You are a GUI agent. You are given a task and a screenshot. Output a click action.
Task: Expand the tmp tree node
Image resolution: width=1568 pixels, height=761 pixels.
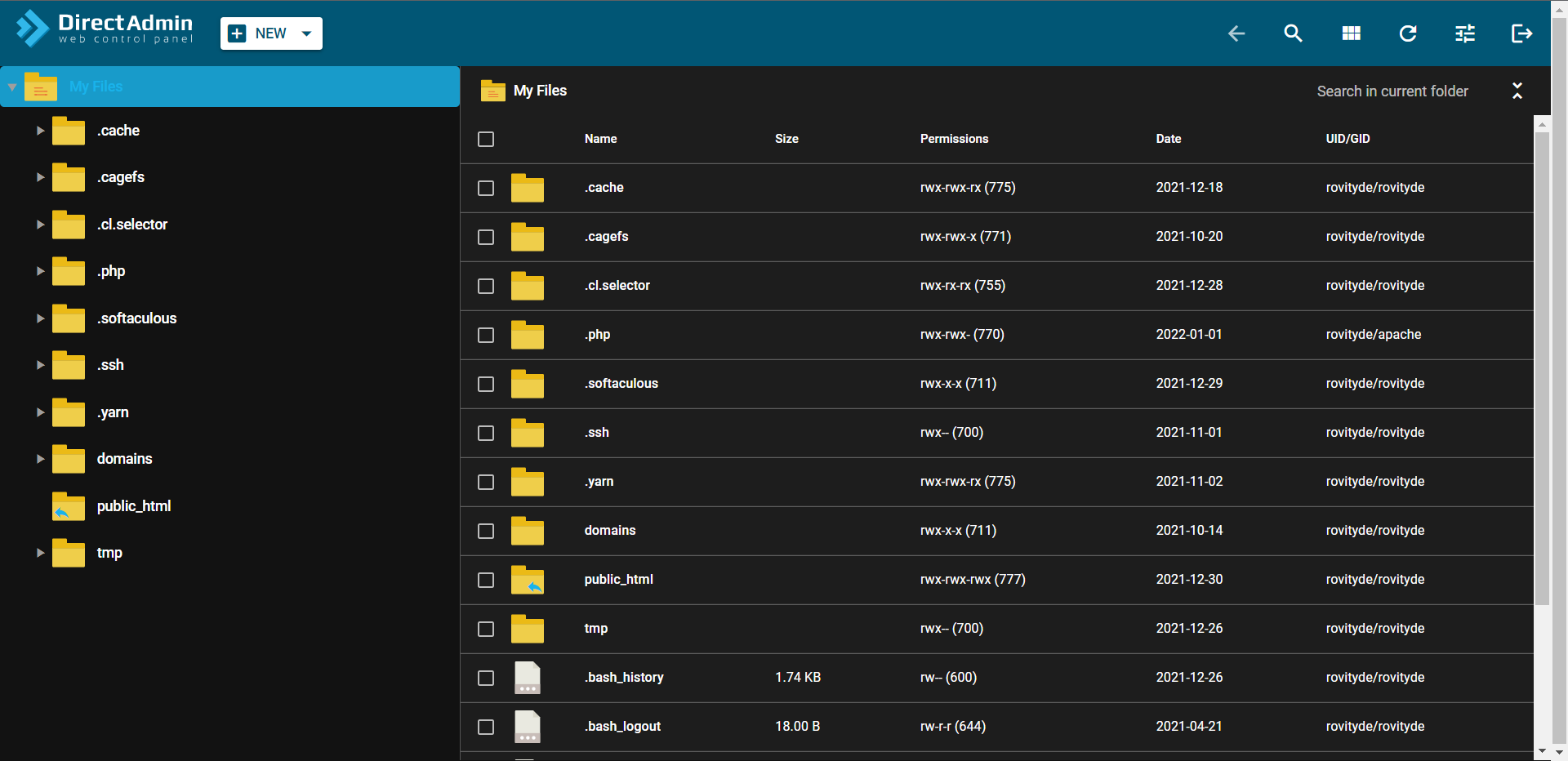[x=40, y=553]
